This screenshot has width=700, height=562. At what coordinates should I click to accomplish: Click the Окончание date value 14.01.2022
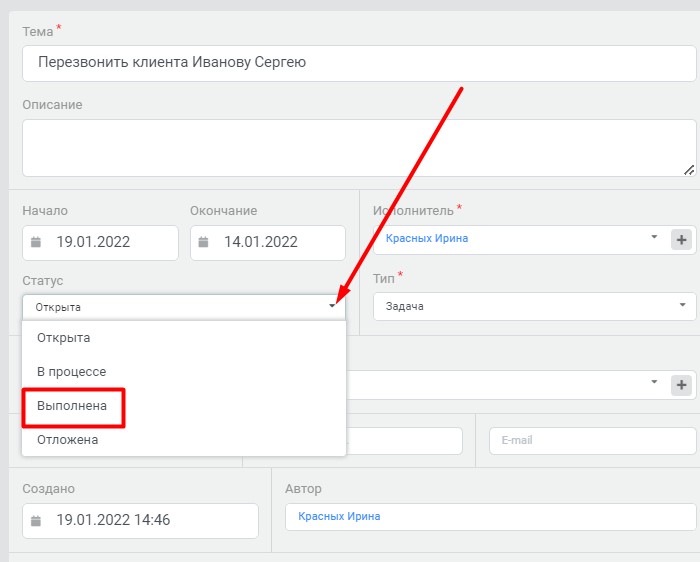point(261,242)
